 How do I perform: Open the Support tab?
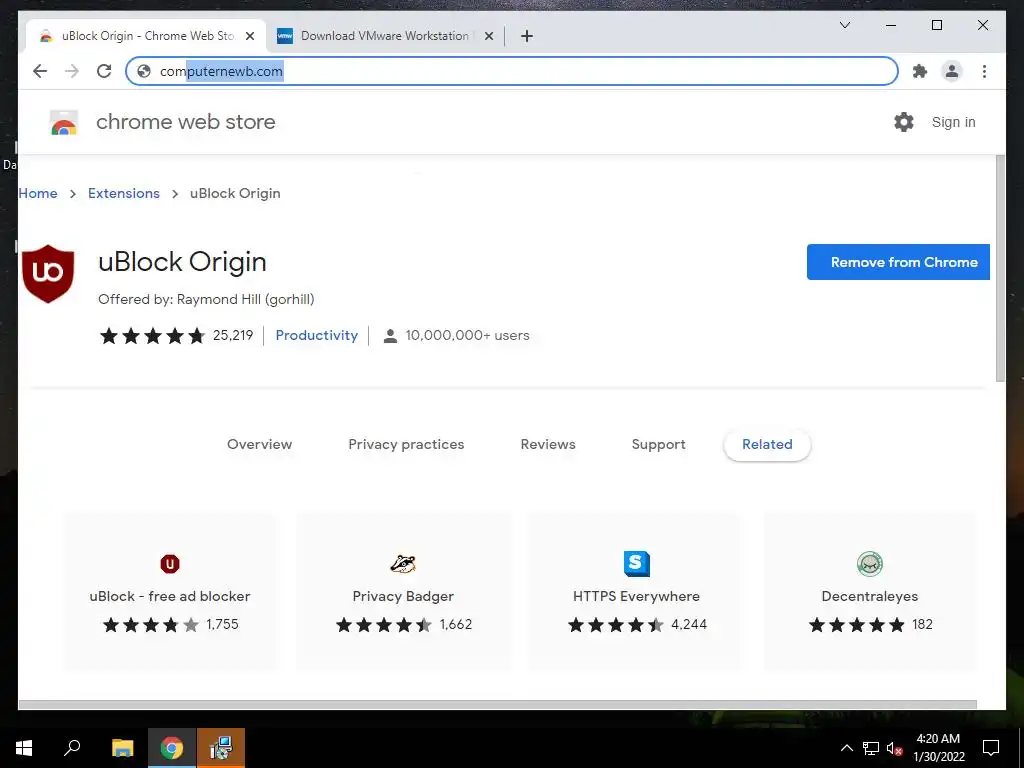pyautogui.click(x=658, y=444)
